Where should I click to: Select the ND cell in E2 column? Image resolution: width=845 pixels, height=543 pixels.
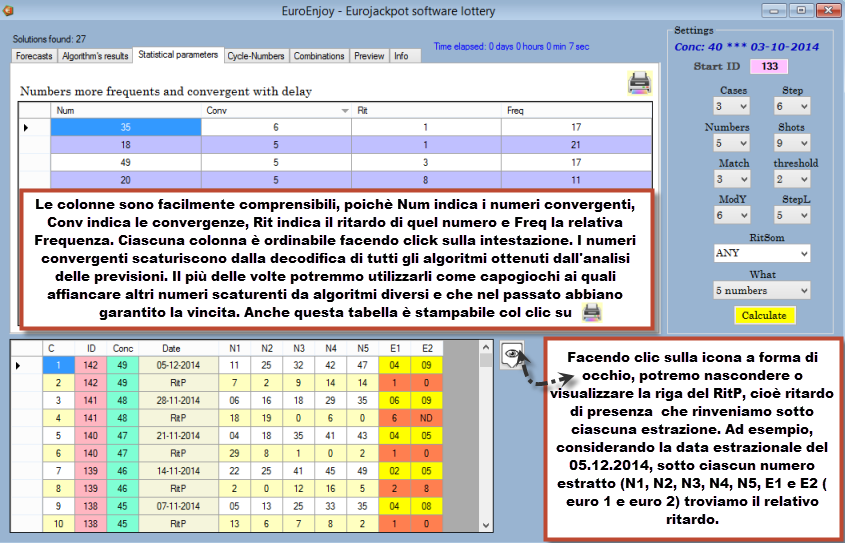[427, 418]
